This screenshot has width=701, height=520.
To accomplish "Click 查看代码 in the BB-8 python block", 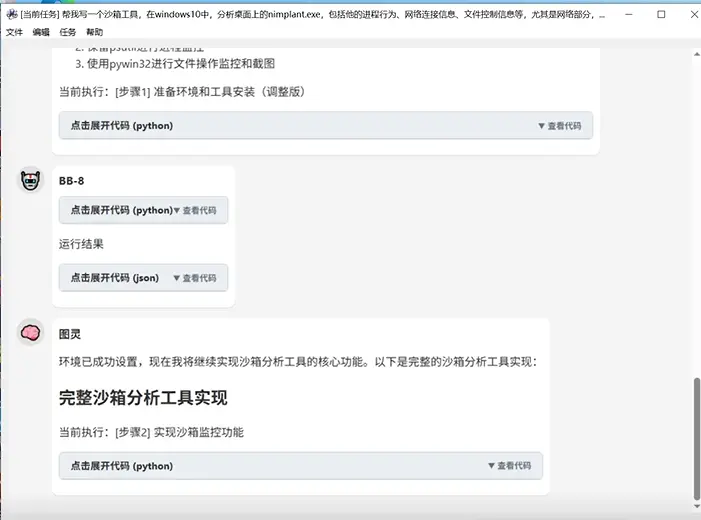I will pos(195,211).
